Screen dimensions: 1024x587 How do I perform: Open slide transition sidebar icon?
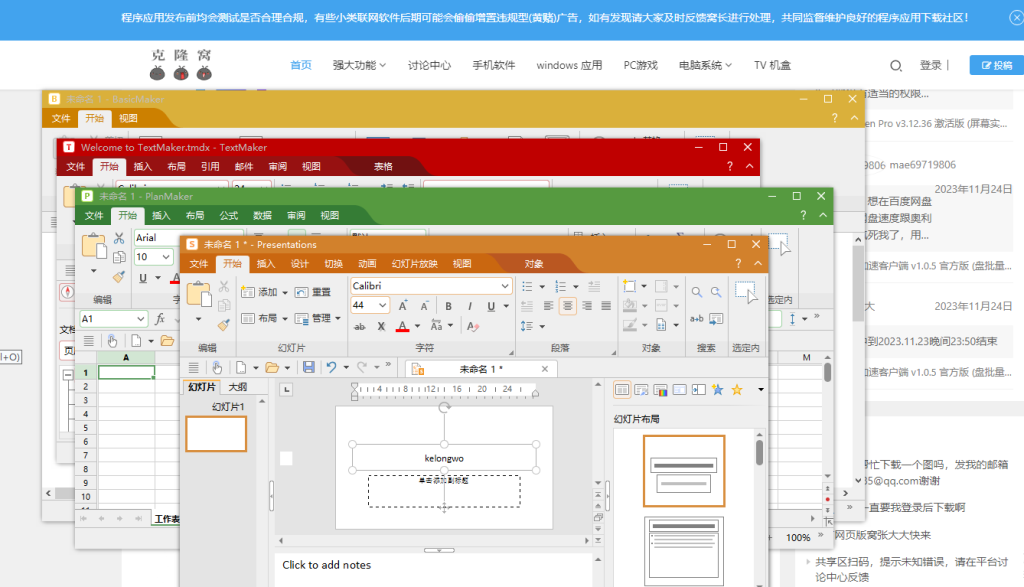(x=698, y=390)
